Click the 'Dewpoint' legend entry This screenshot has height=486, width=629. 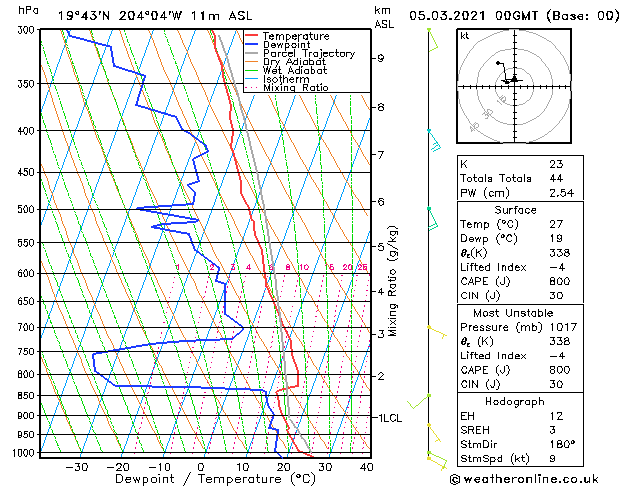[286, 45]
